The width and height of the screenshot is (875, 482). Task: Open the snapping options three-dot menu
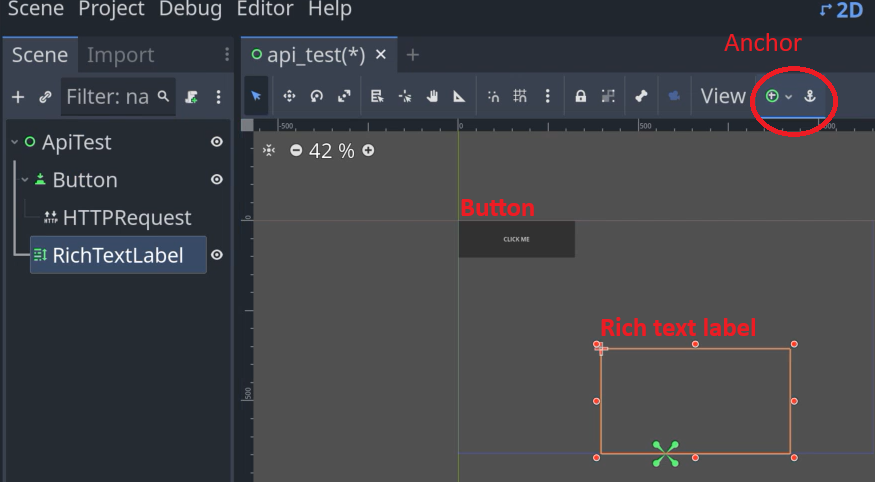[547, 96]
